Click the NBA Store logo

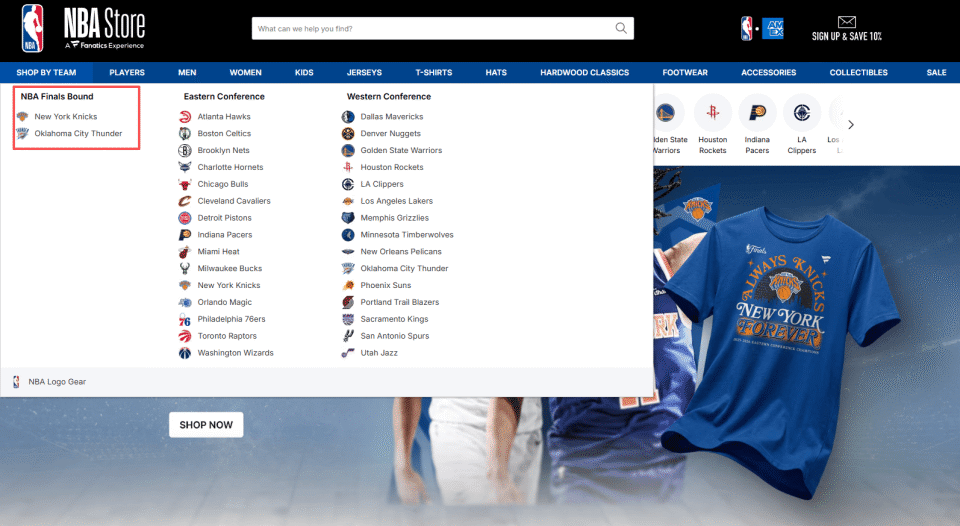pos(83,29)
